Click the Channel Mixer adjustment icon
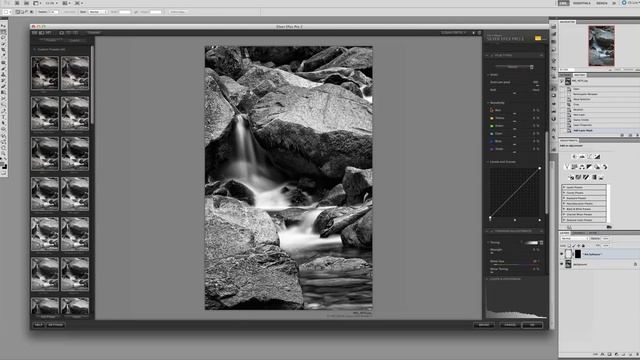Image resolution: width=640 pixels, height=360 pixels. 605,167
